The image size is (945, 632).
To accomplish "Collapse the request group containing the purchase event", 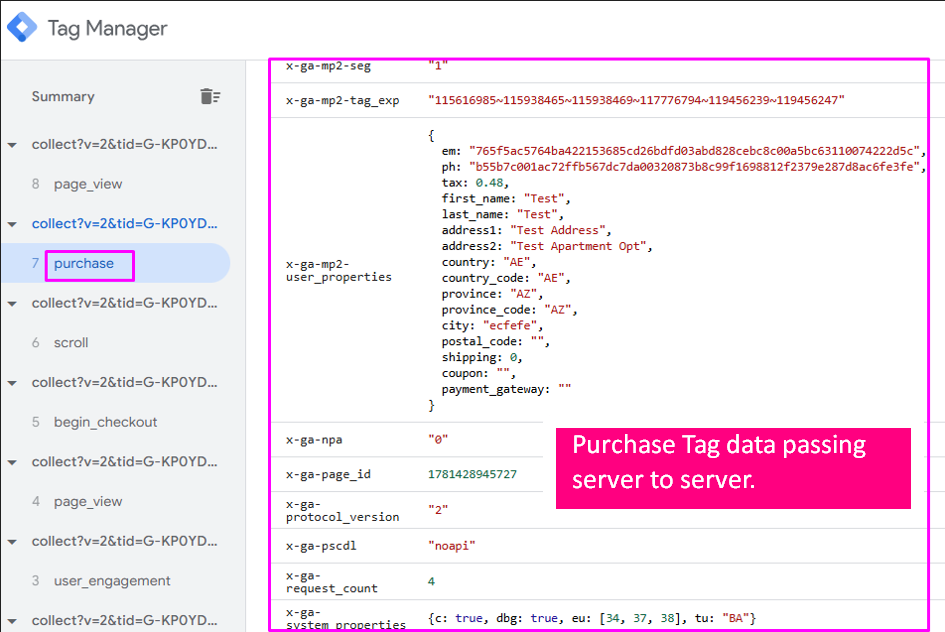I will click(12, 224).
